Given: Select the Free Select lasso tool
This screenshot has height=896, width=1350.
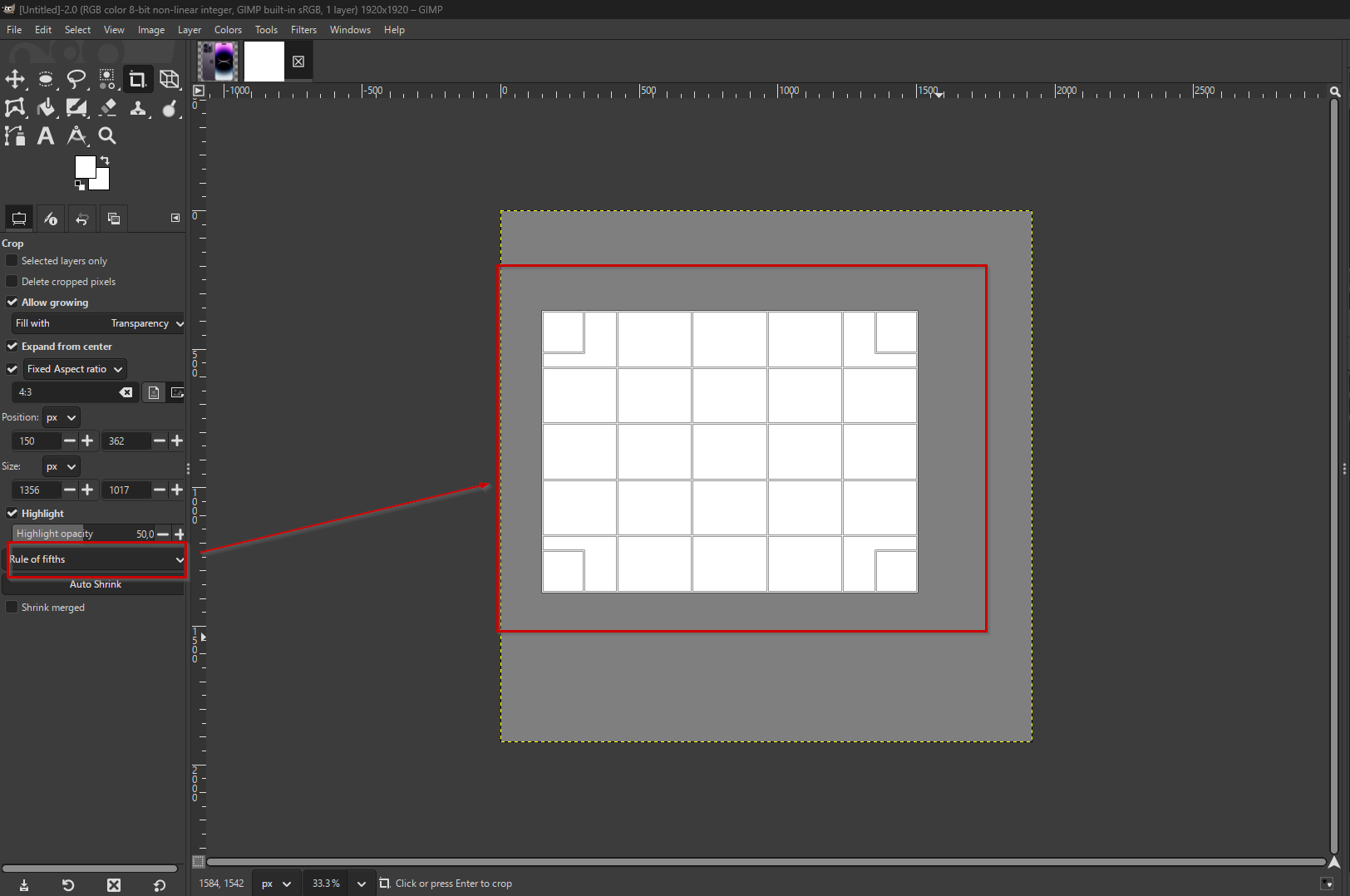Looking at the screenshot, I should coord(76,80).
